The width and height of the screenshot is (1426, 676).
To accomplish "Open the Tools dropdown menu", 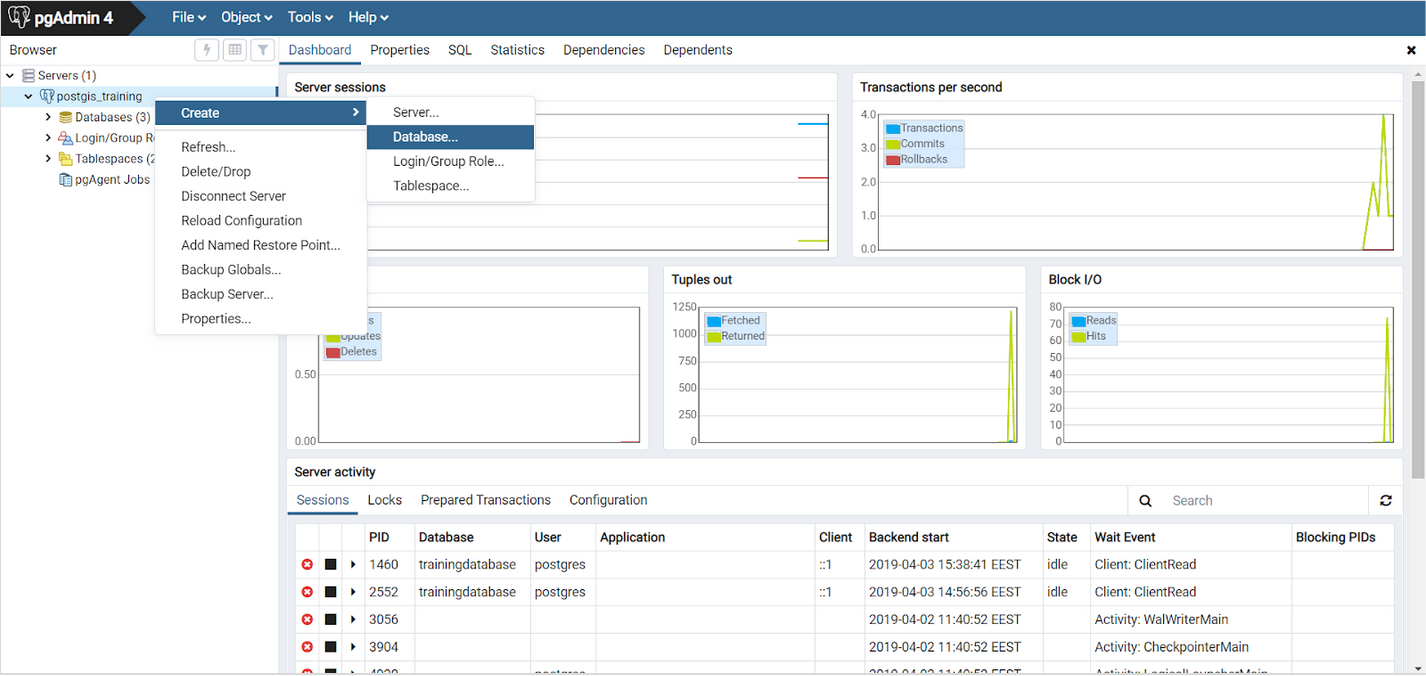I will (309, 17).
